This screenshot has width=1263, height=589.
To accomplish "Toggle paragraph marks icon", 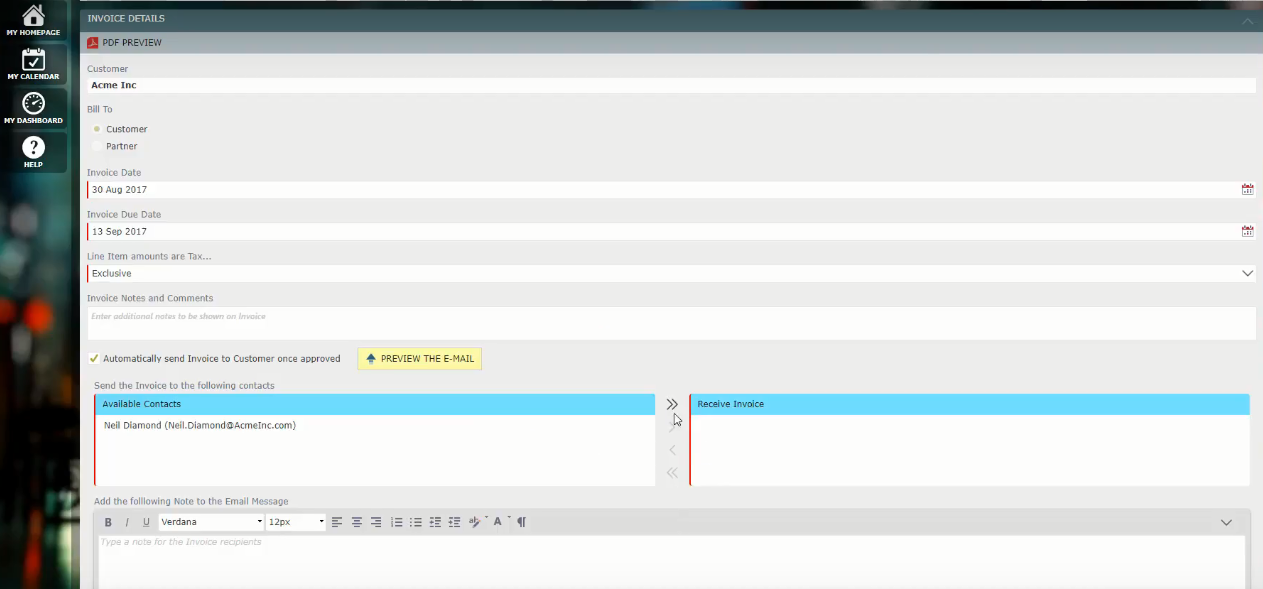I will click(522, 522).
